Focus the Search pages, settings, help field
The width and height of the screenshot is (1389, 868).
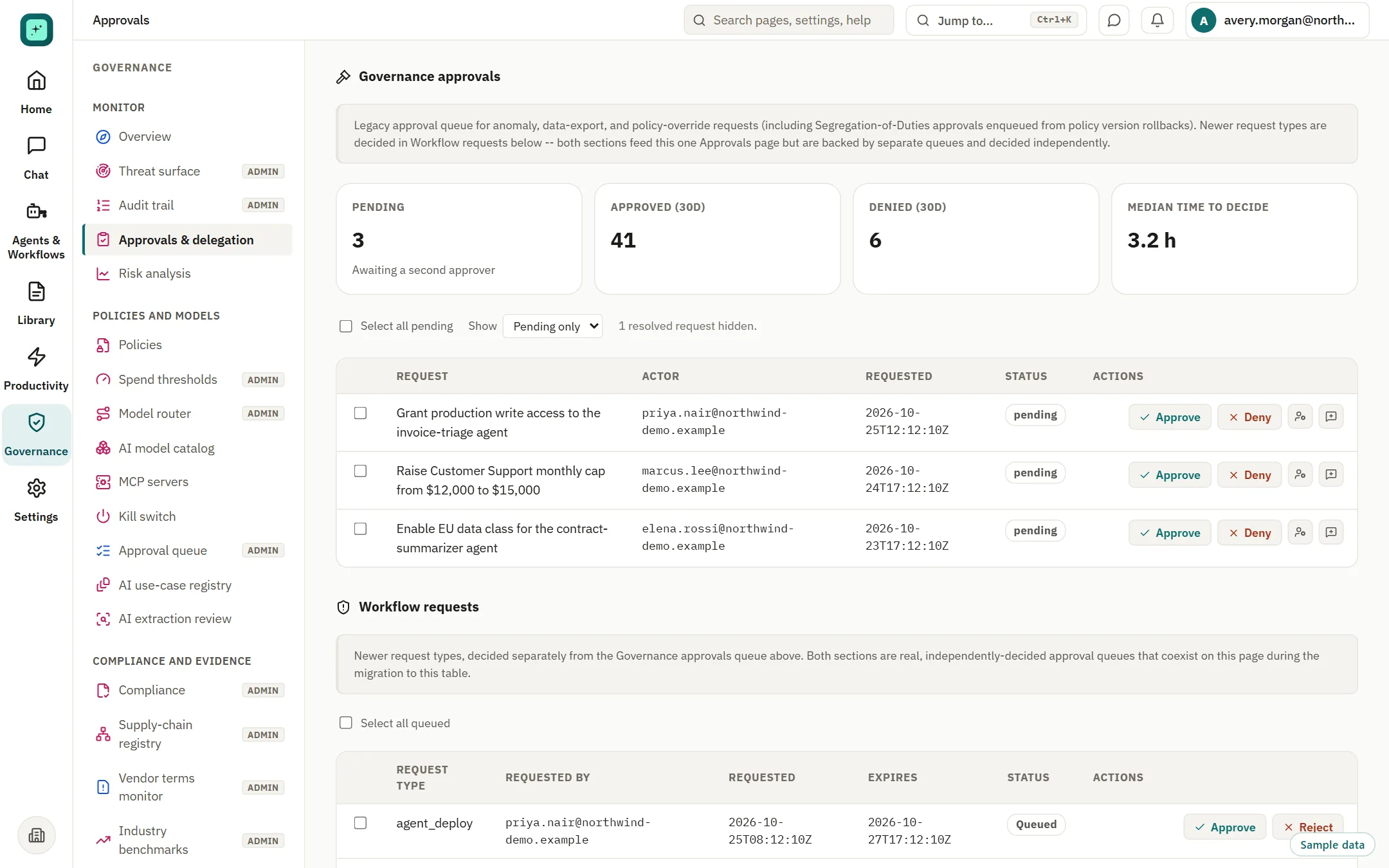coord(789,21)
